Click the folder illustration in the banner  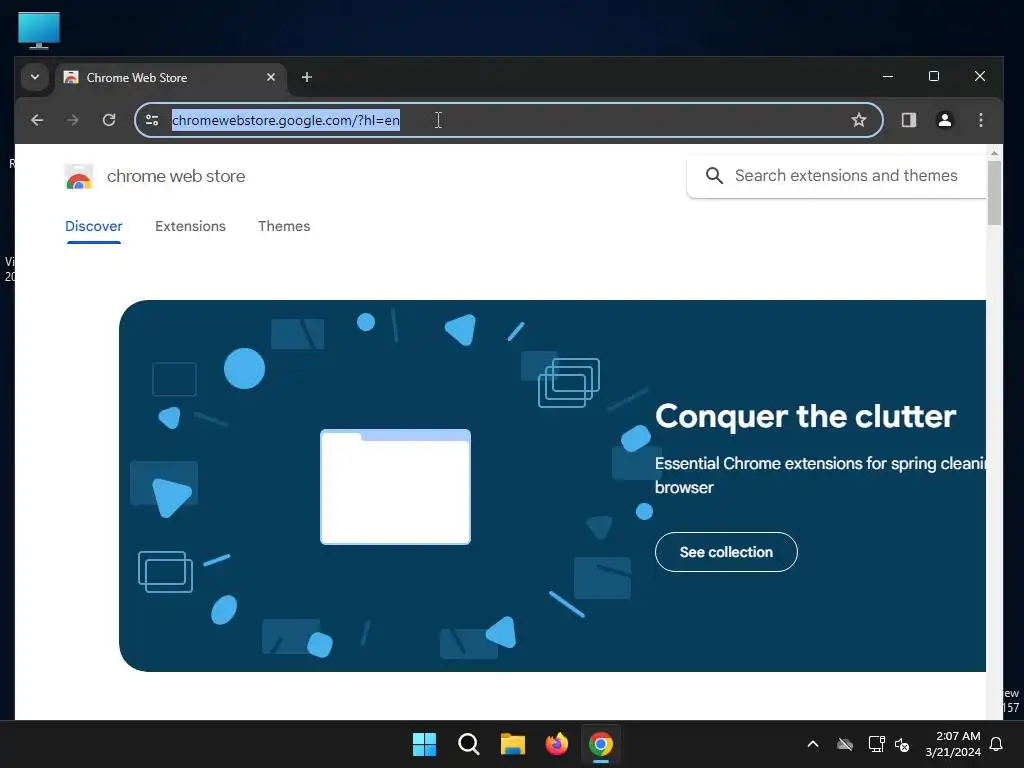point(395,487)
